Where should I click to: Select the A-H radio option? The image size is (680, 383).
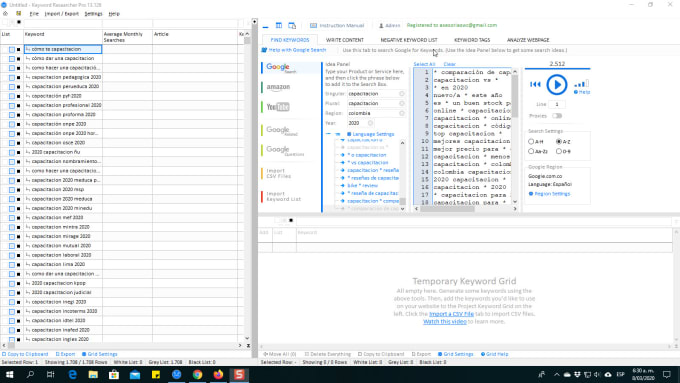click(x=531, y=141)
